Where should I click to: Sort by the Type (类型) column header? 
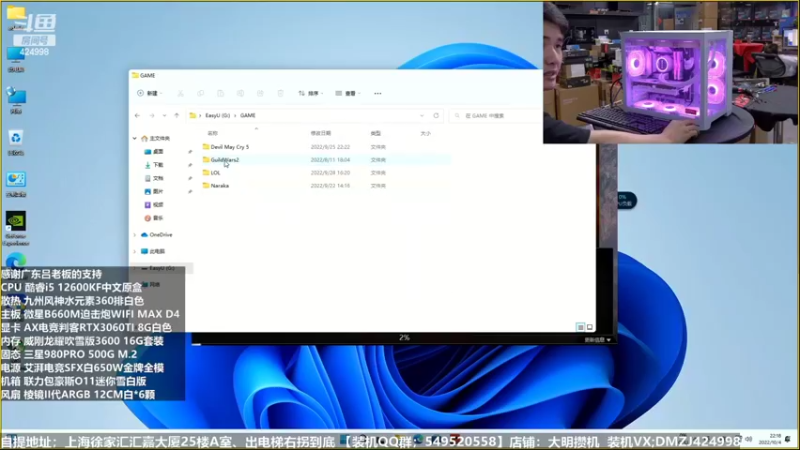[x=376, y=133]
